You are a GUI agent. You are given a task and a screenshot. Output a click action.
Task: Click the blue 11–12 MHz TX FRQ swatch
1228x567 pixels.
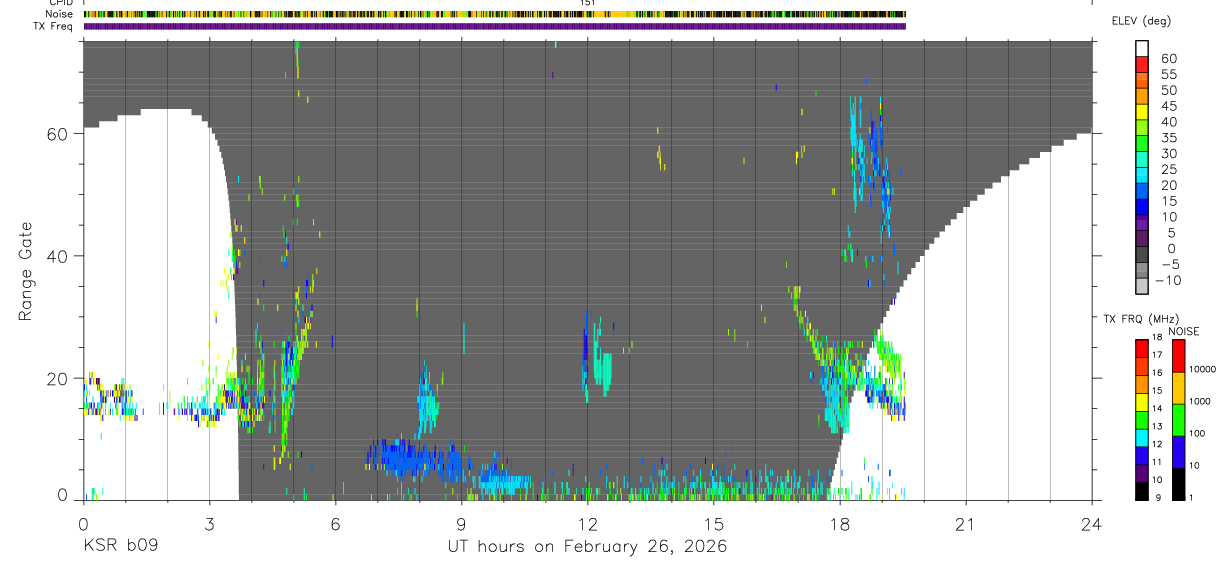click(1142, 453)
